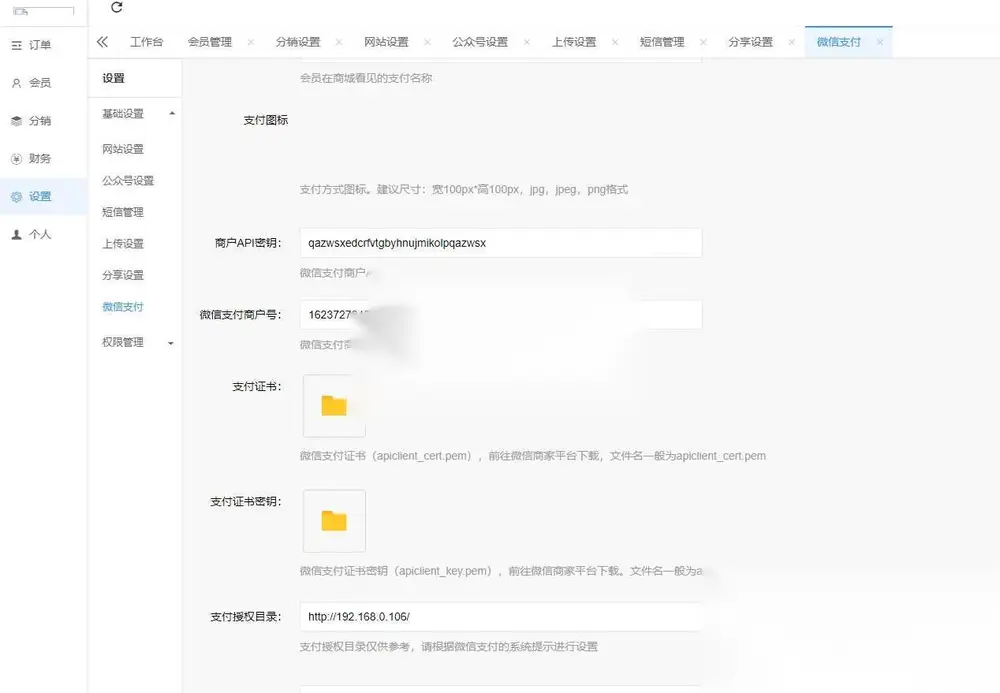Open 短信管理 in settings submenu
This screenshot has width=1000, height=693.
tap(123, 212)
